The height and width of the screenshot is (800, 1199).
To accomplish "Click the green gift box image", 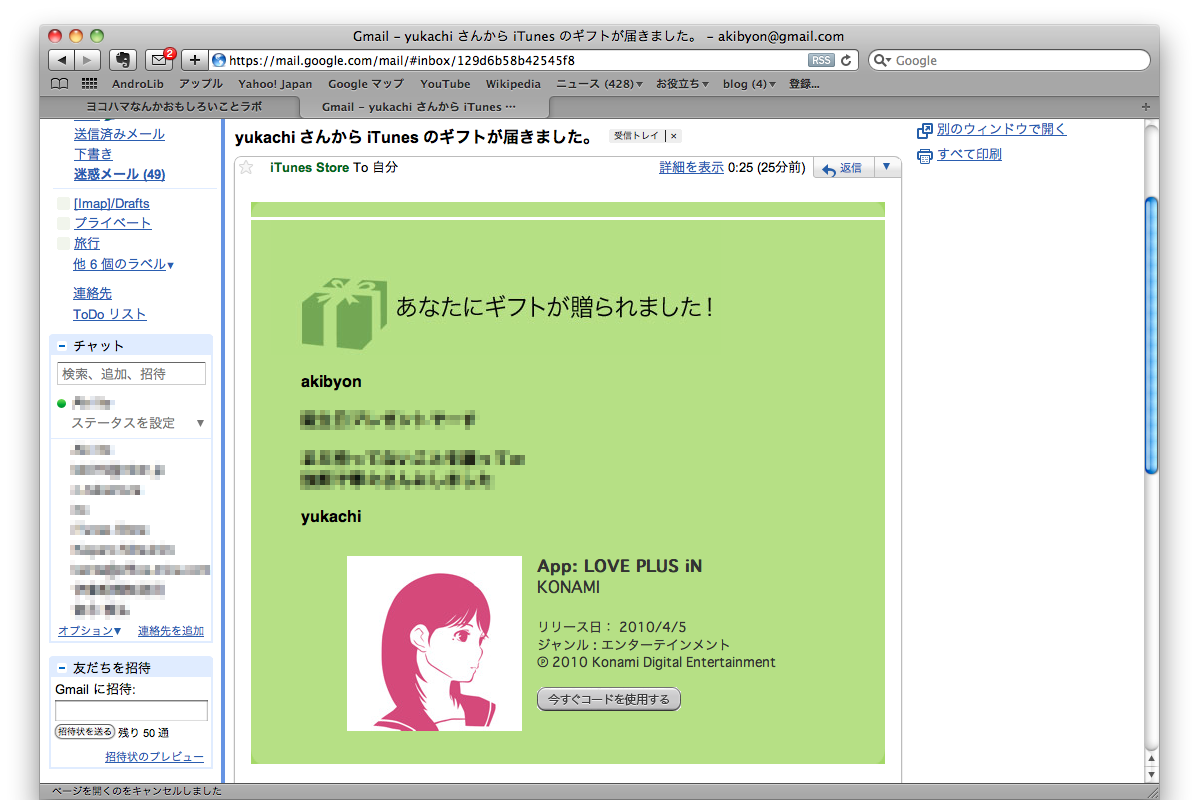I will click(343, 313).
